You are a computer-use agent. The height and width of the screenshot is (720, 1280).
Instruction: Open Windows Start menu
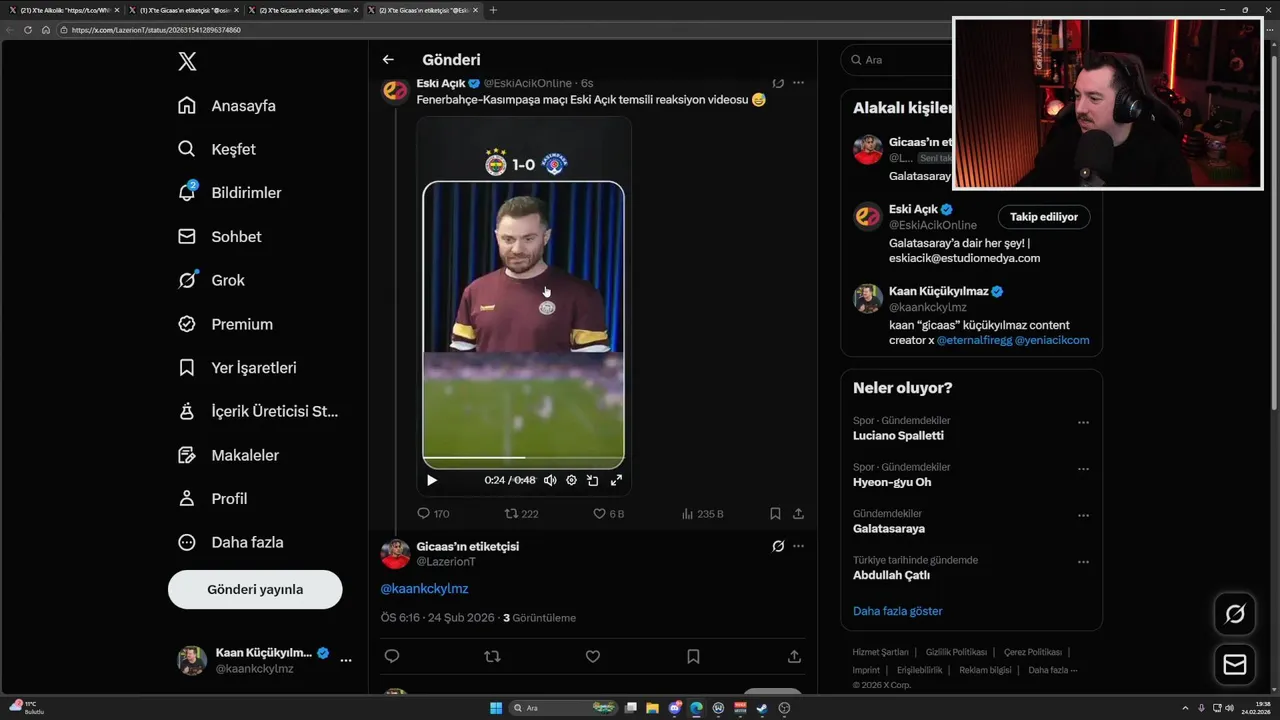click(x=496, y=708)
